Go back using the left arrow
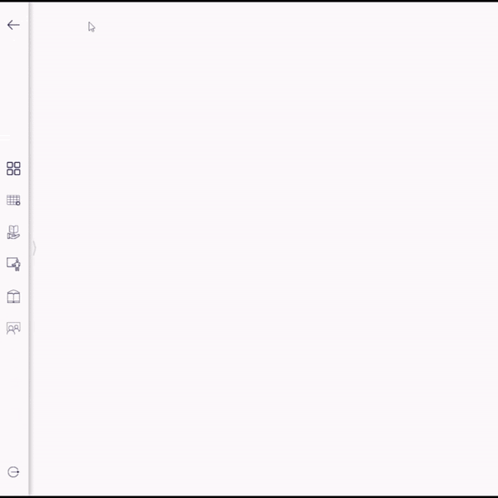 tap(13, 25)
